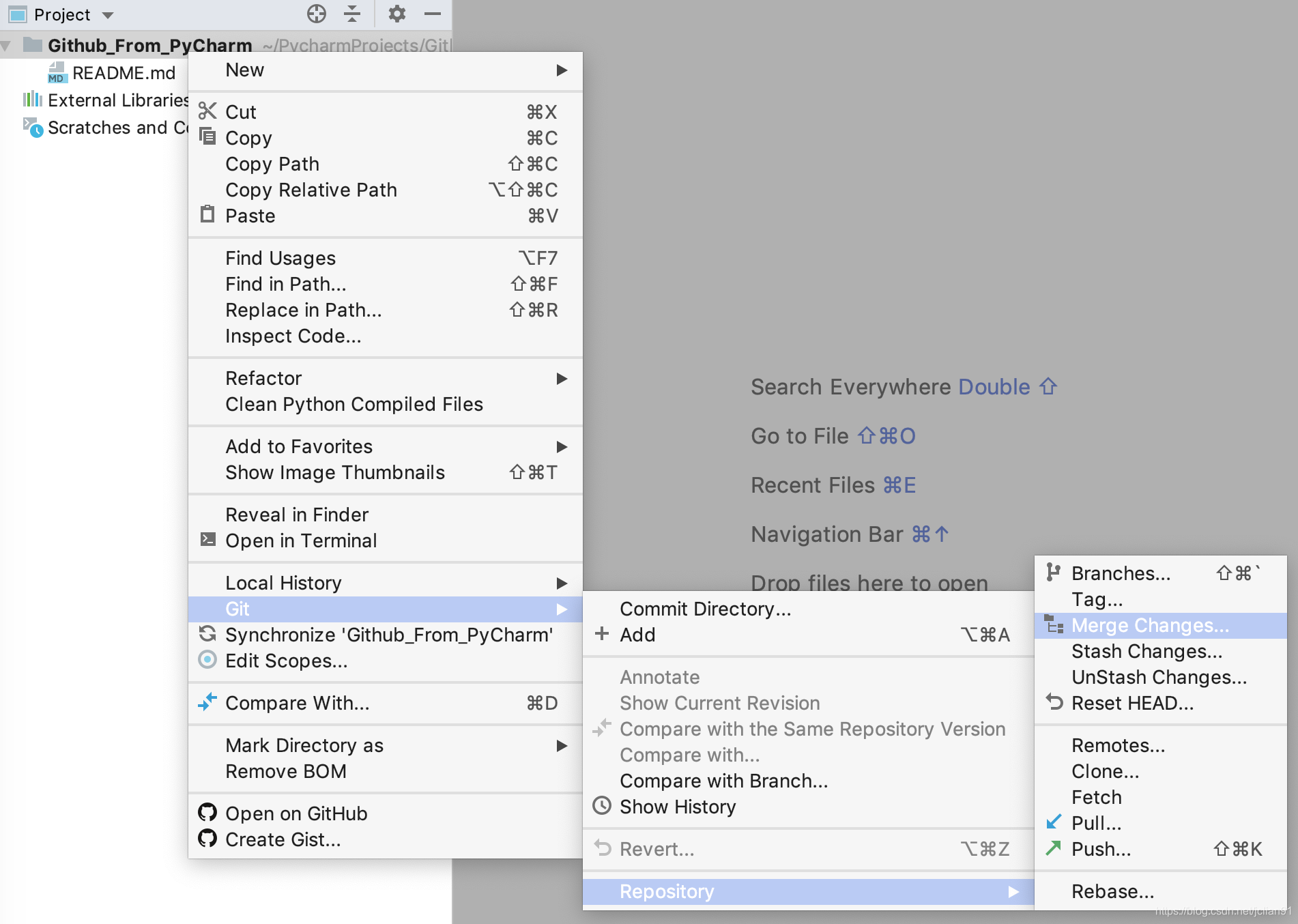The height and width of the screenshot is (924, 1298).
Task: Click the plus icon beside Add
Action: (x=602, y=634)
